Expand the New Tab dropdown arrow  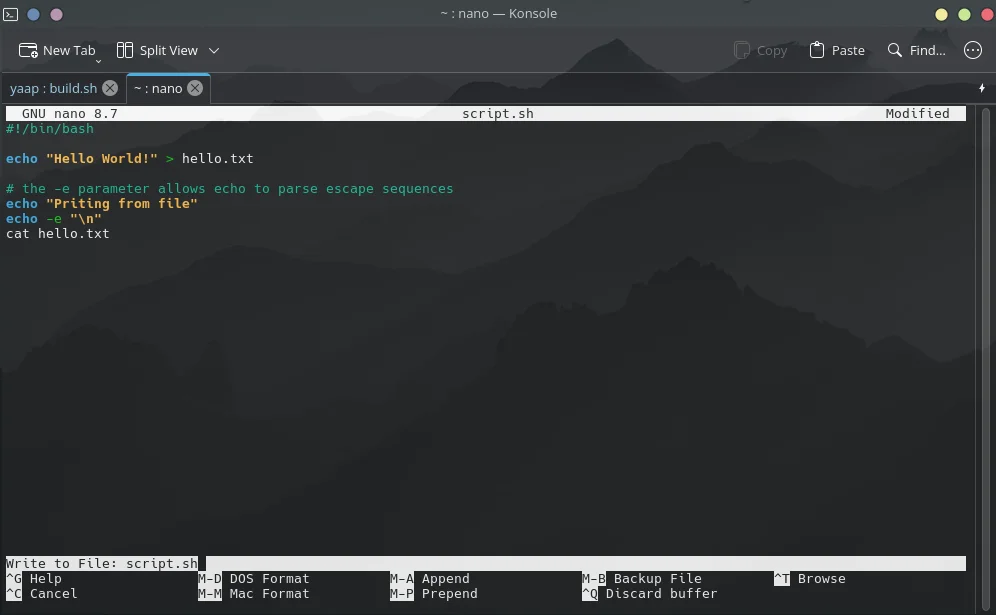(98, 61)
